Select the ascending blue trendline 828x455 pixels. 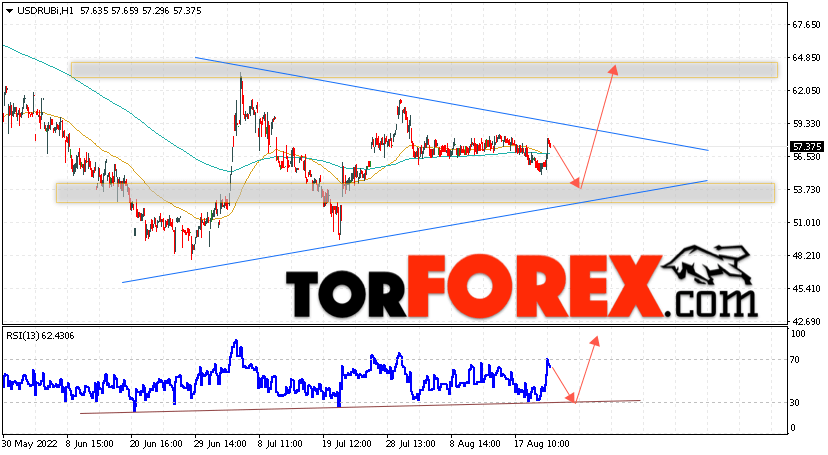tap(415, 231)
